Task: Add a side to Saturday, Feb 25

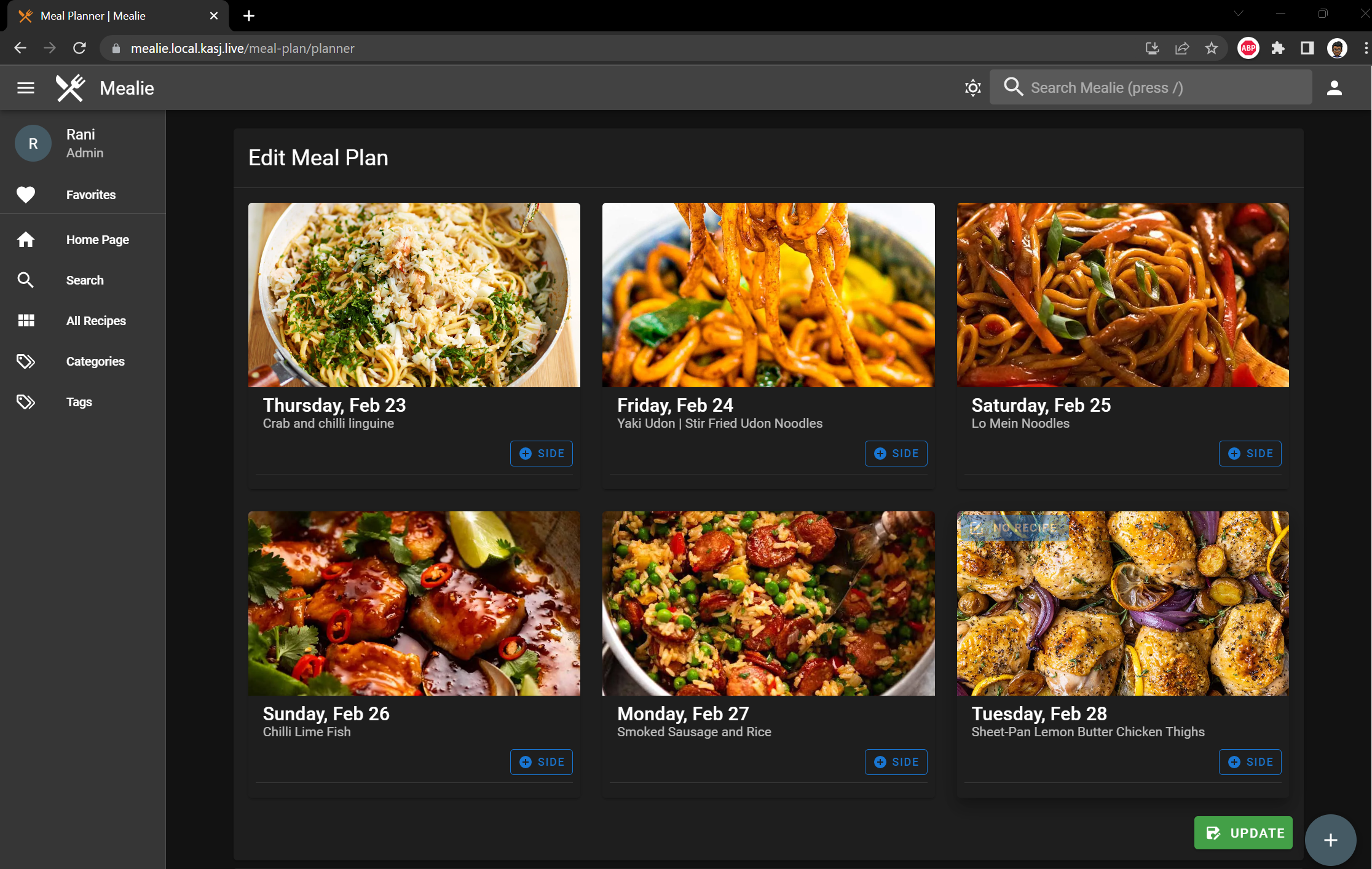Action: tap(1250, 454)
